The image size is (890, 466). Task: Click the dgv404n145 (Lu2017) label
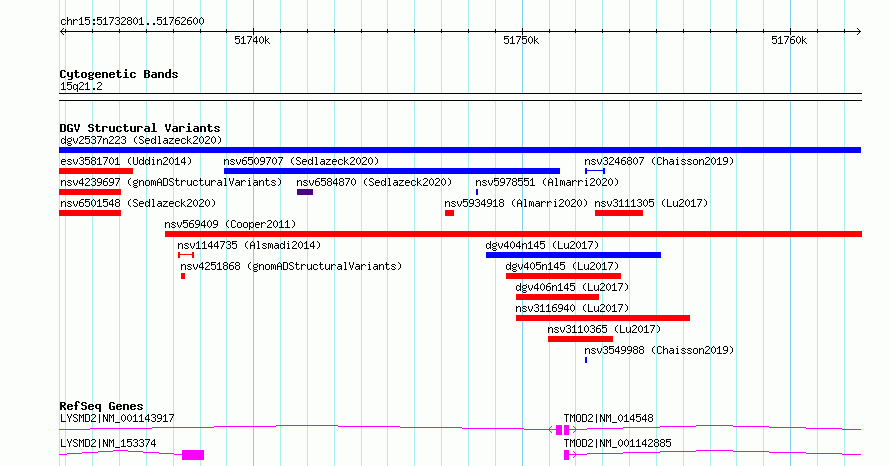coord(542,245)
